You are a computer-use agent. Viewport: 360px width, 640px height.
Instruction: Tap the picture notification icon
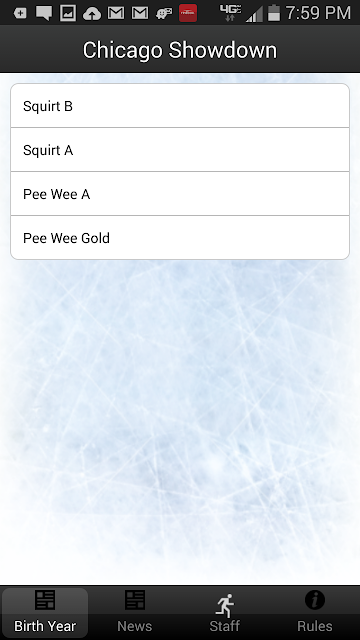point(68,13)
